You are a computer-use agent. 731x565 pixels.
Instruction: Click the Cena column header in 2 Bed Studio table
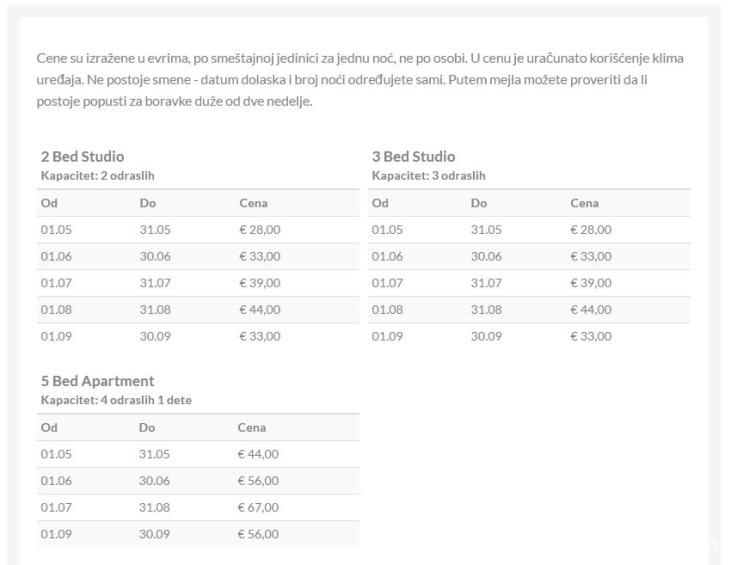[253, 203]
